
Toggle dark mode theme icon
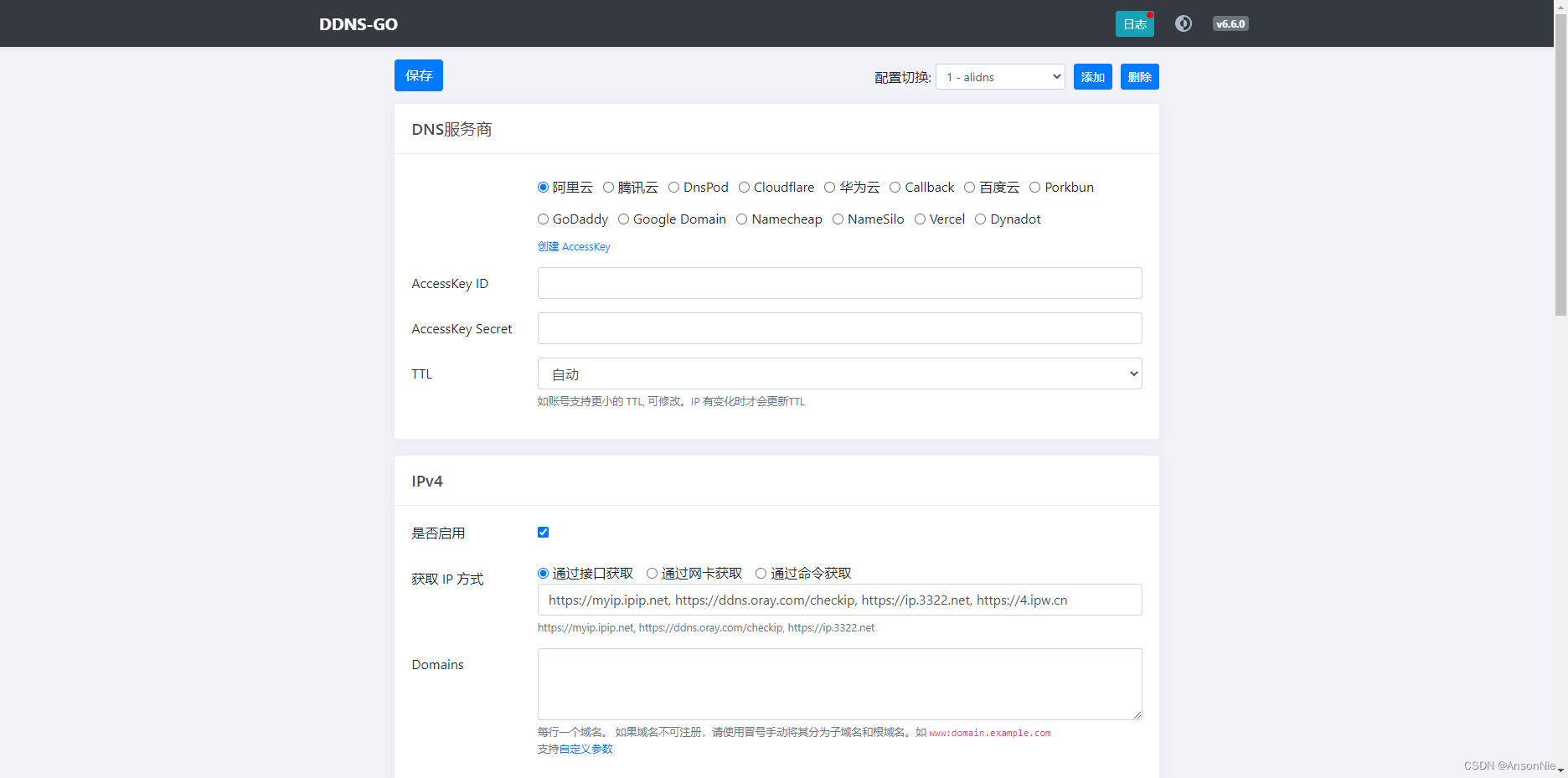pos(1184,23)
